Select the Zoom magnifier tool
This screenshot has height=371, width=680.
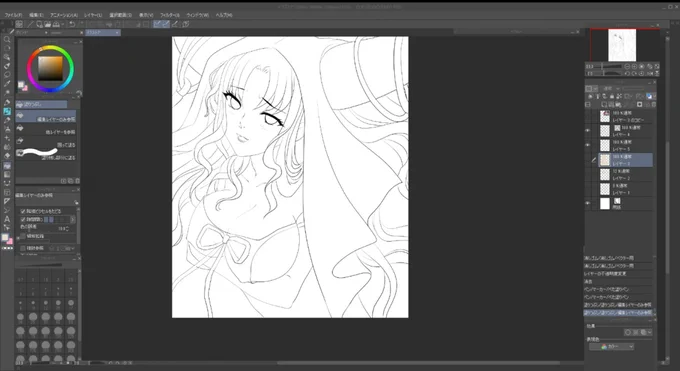pos(7,39)
